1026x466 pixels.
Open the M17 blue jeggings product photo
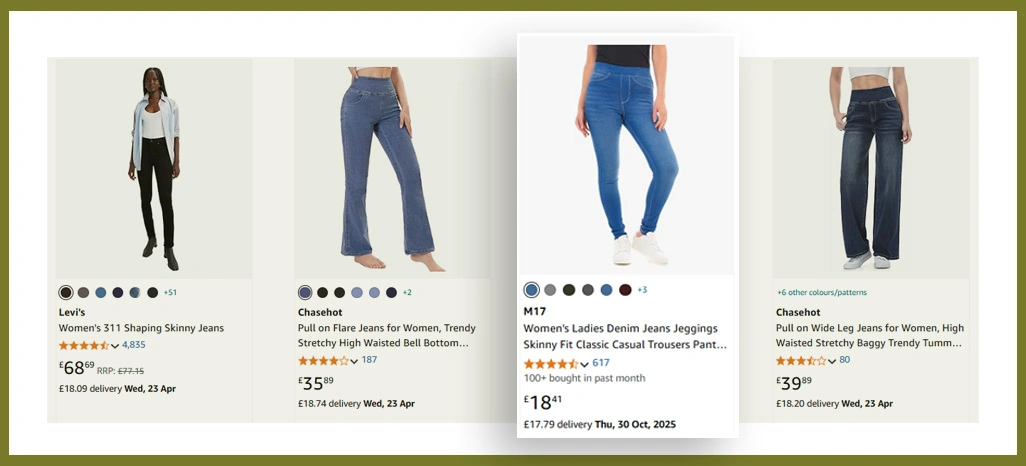(x=626, y=155)
